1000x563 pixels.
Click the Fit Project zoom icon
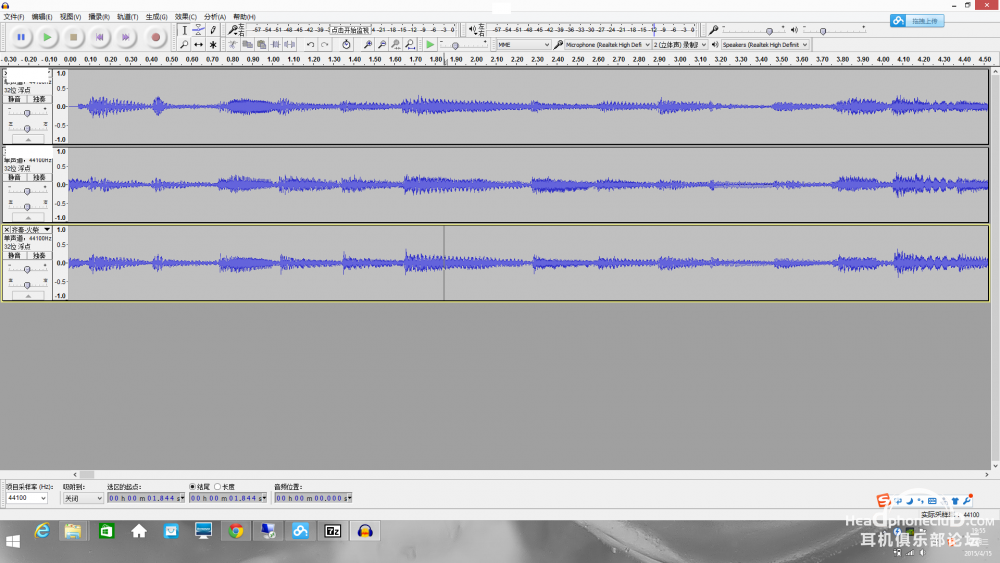[410, 45]
